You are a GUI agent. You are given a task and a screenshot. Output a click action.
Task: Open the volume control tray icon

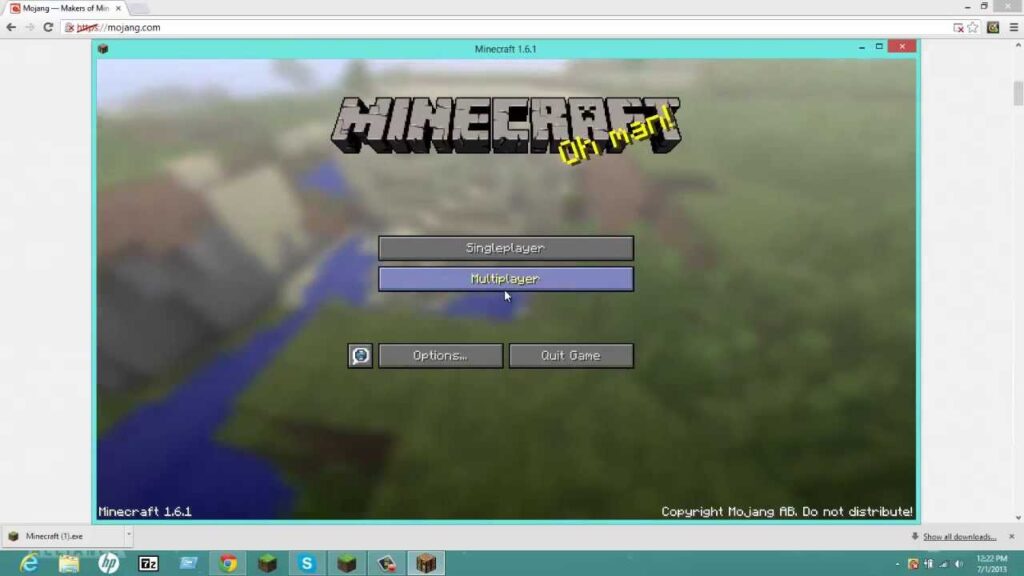[959, 564]
